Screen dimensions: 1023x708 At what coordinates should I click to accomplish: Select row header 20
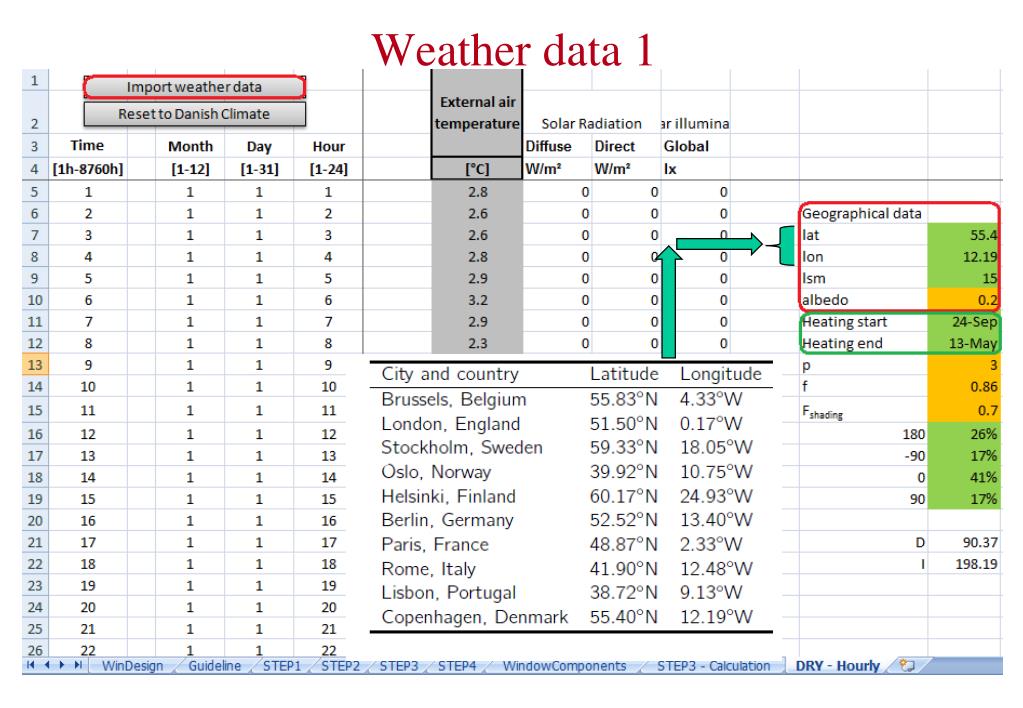pyautogui.click(x=35, y=521)
